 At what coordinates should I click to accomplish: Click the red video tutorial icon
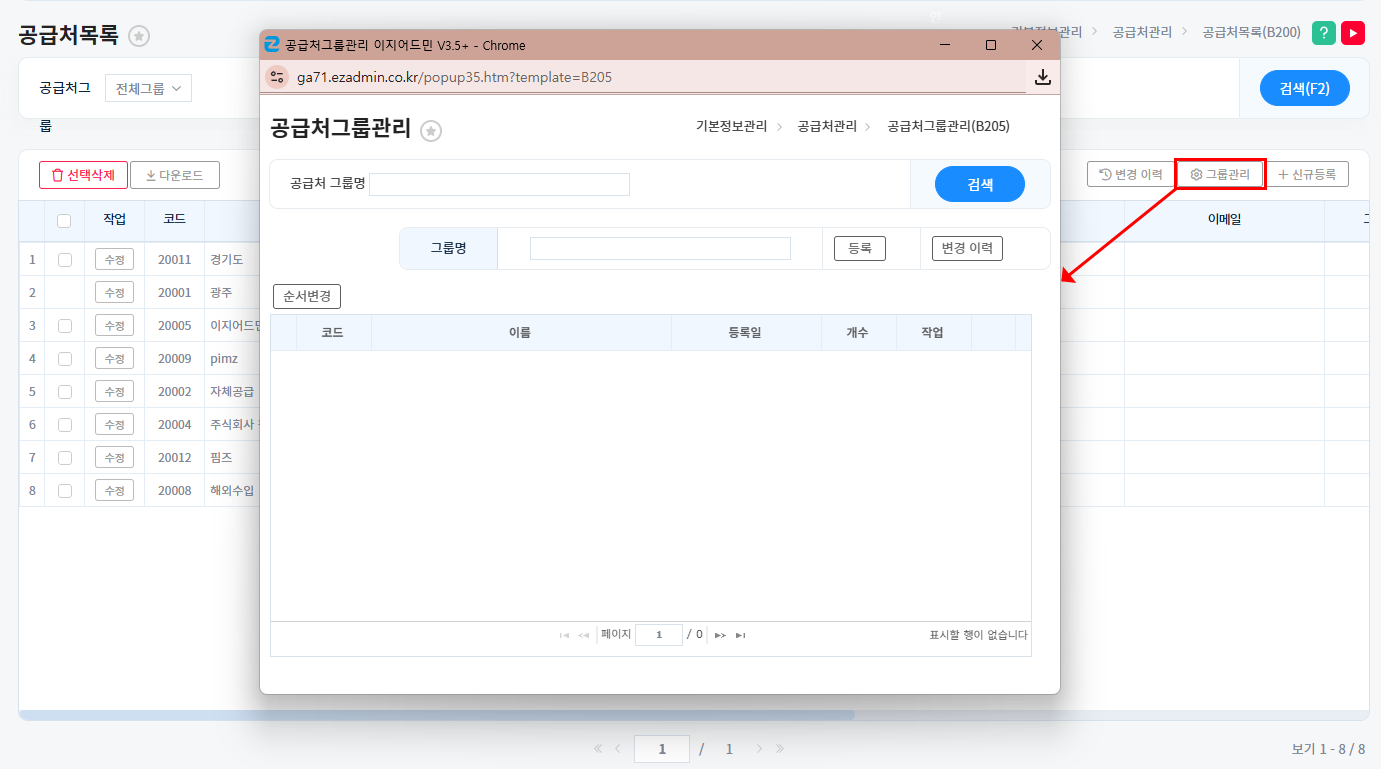click(x=1353, y=33)
